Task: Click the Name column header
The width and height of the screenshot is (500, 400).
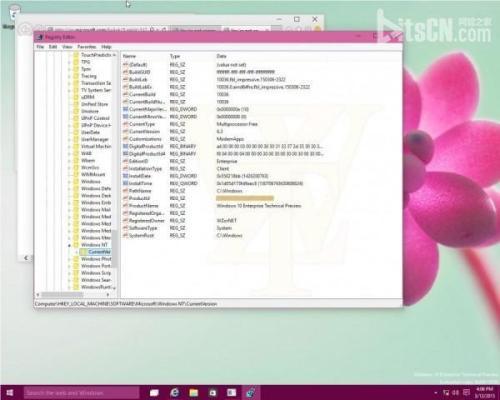Action: (129, 56)
